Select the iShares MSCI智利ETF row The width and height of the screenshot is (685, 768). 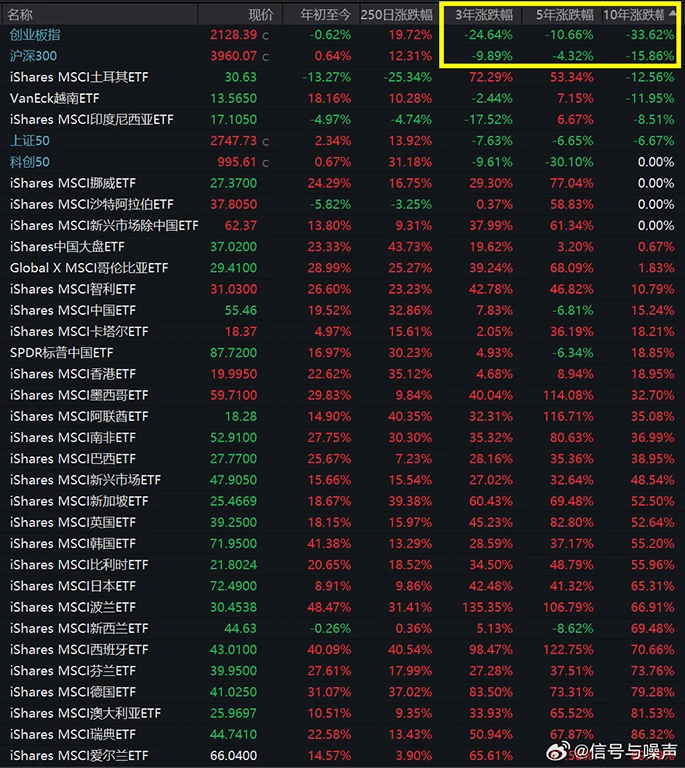click(342, 289)
